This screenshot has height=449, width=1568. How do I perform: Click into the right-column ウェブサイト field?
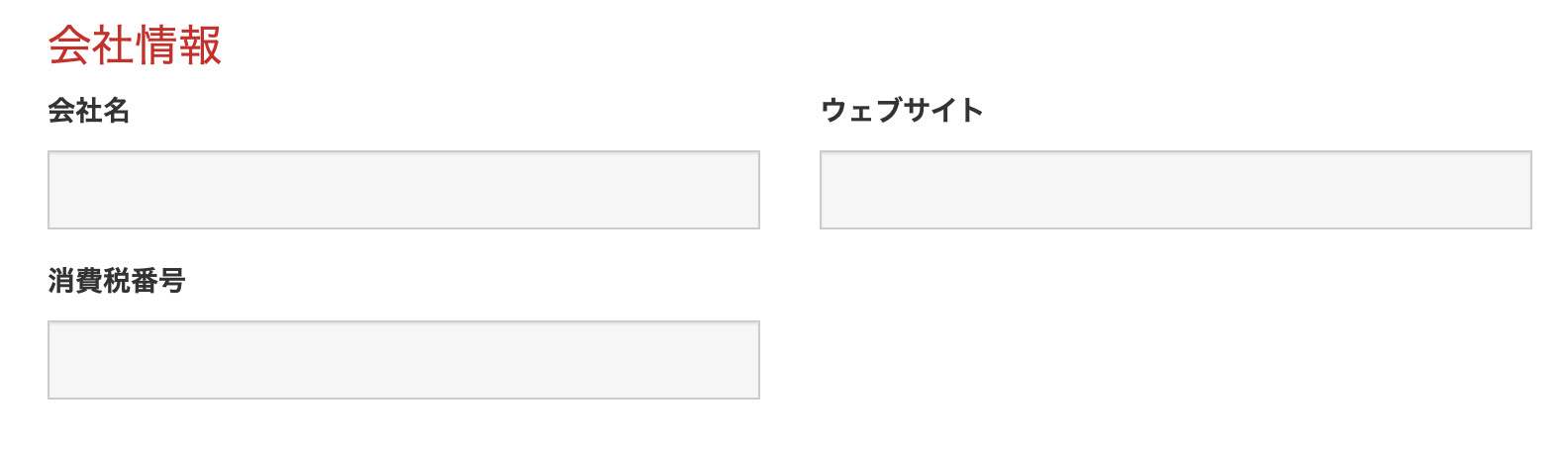1175,190
